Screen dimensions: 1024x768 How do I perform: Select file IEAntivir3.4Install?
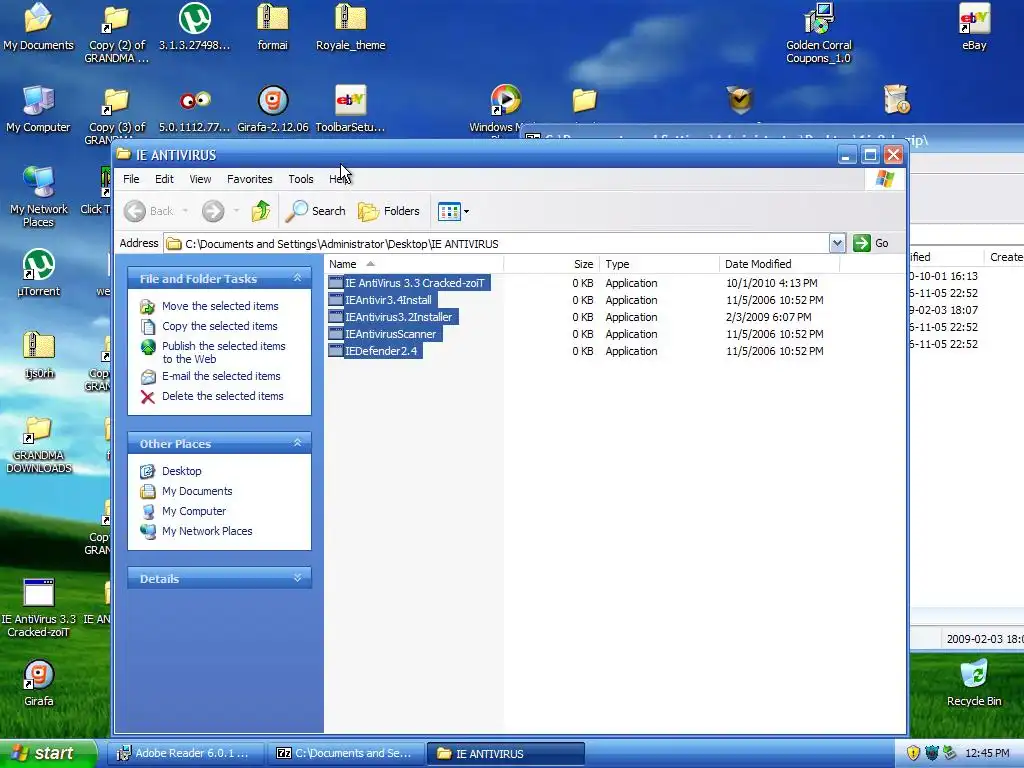tap(389, 300)
